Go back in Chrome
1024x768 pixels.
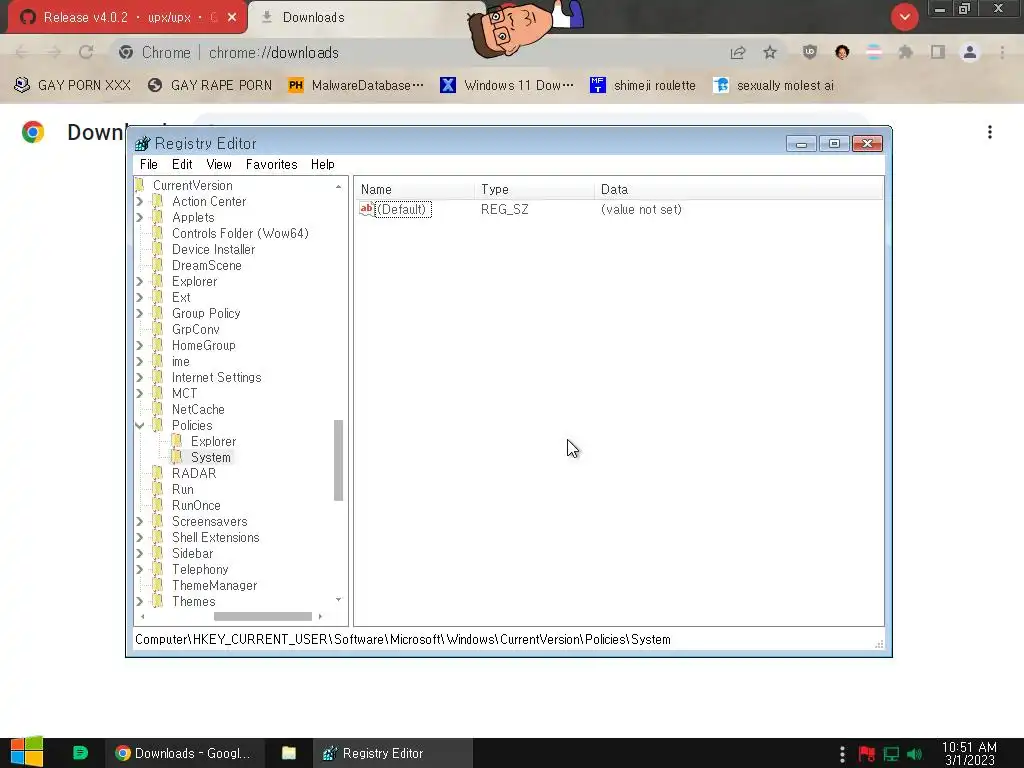22,53
